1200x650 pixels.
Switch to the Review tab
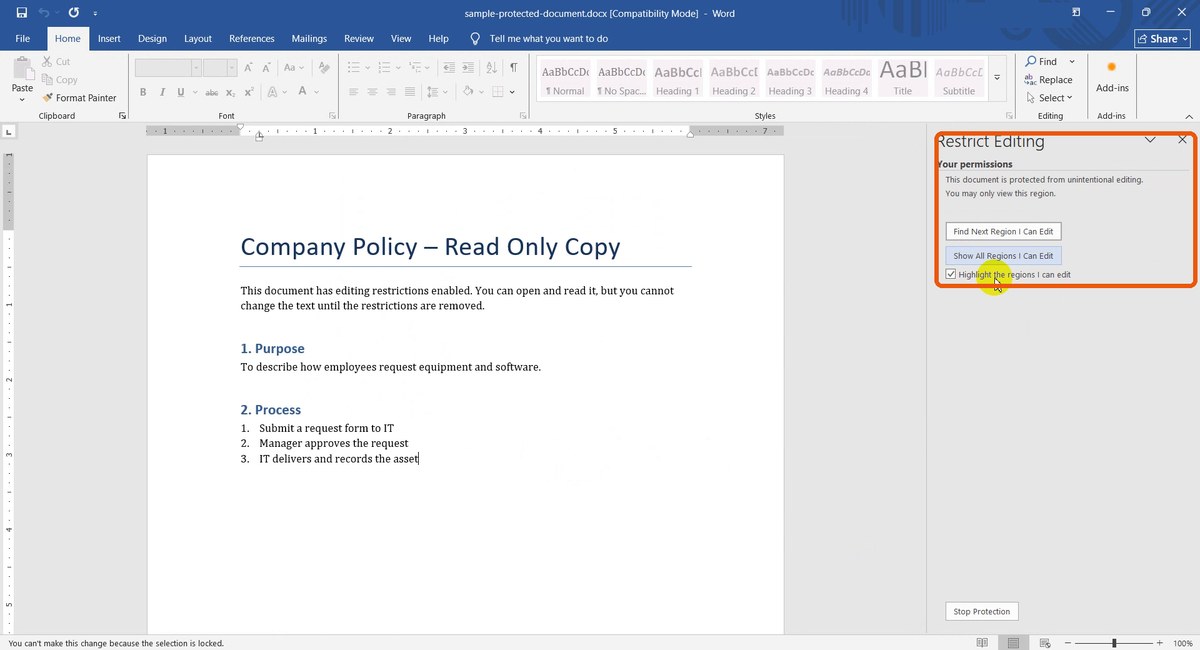[359, 39]
